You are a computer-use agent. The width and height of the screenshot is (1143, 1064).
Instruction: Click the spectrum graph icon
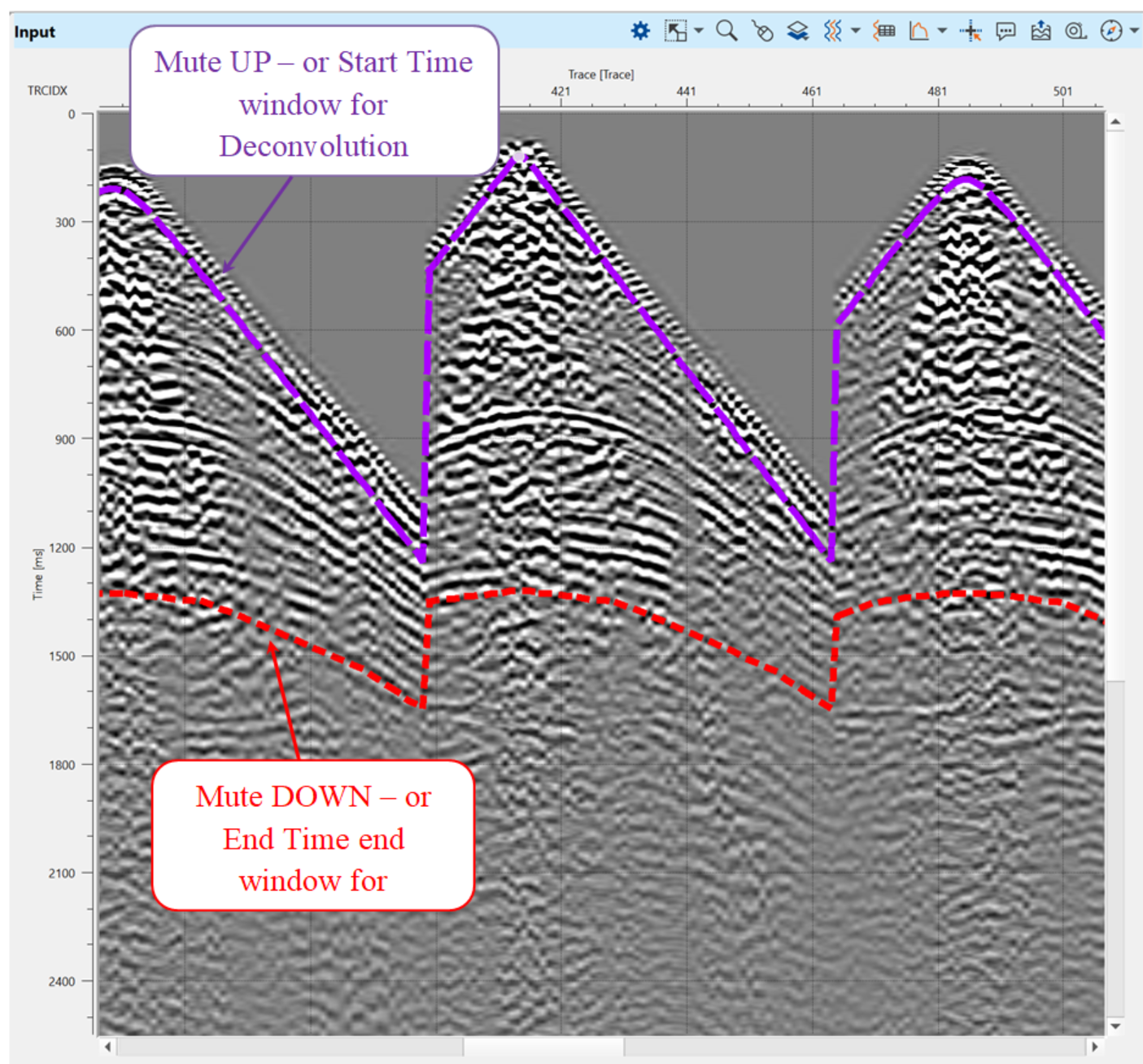pyautogui.click(x=919, y=32)
